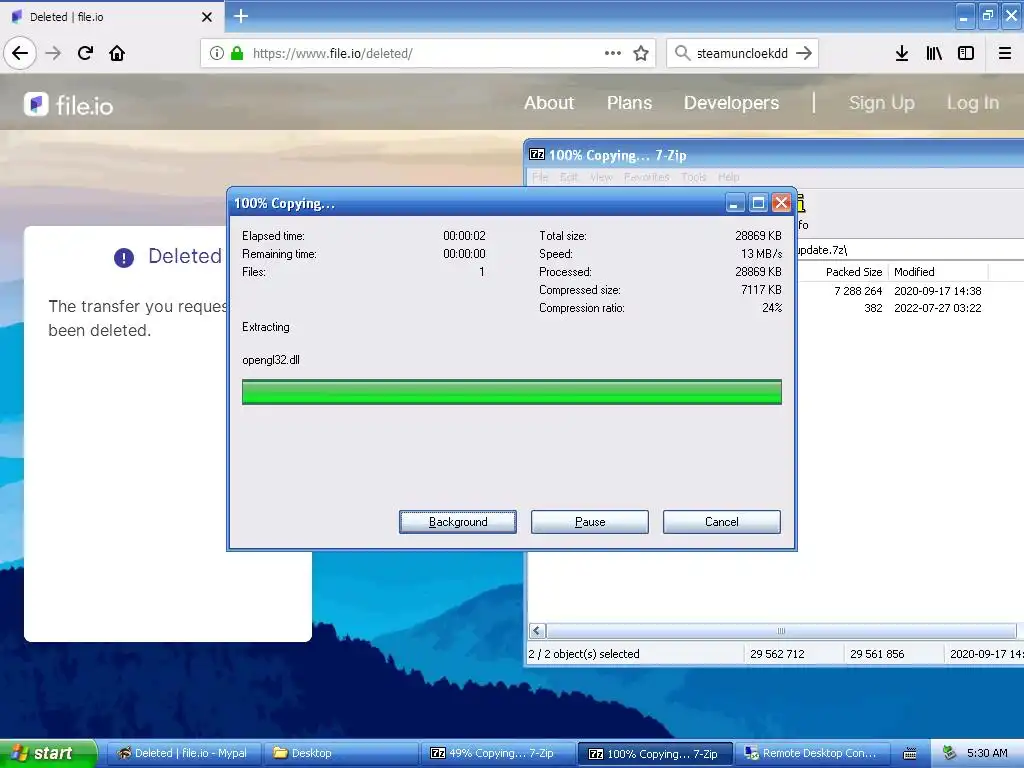
Task: Click the Log In link
Action: coord(972,103)
